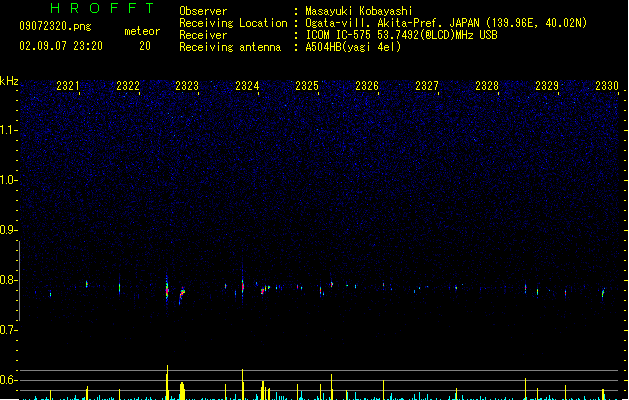The width and height of the screenshot is (629, 400).
Task: Click the 1.1 kHz axis label
Action: [9, 130]
